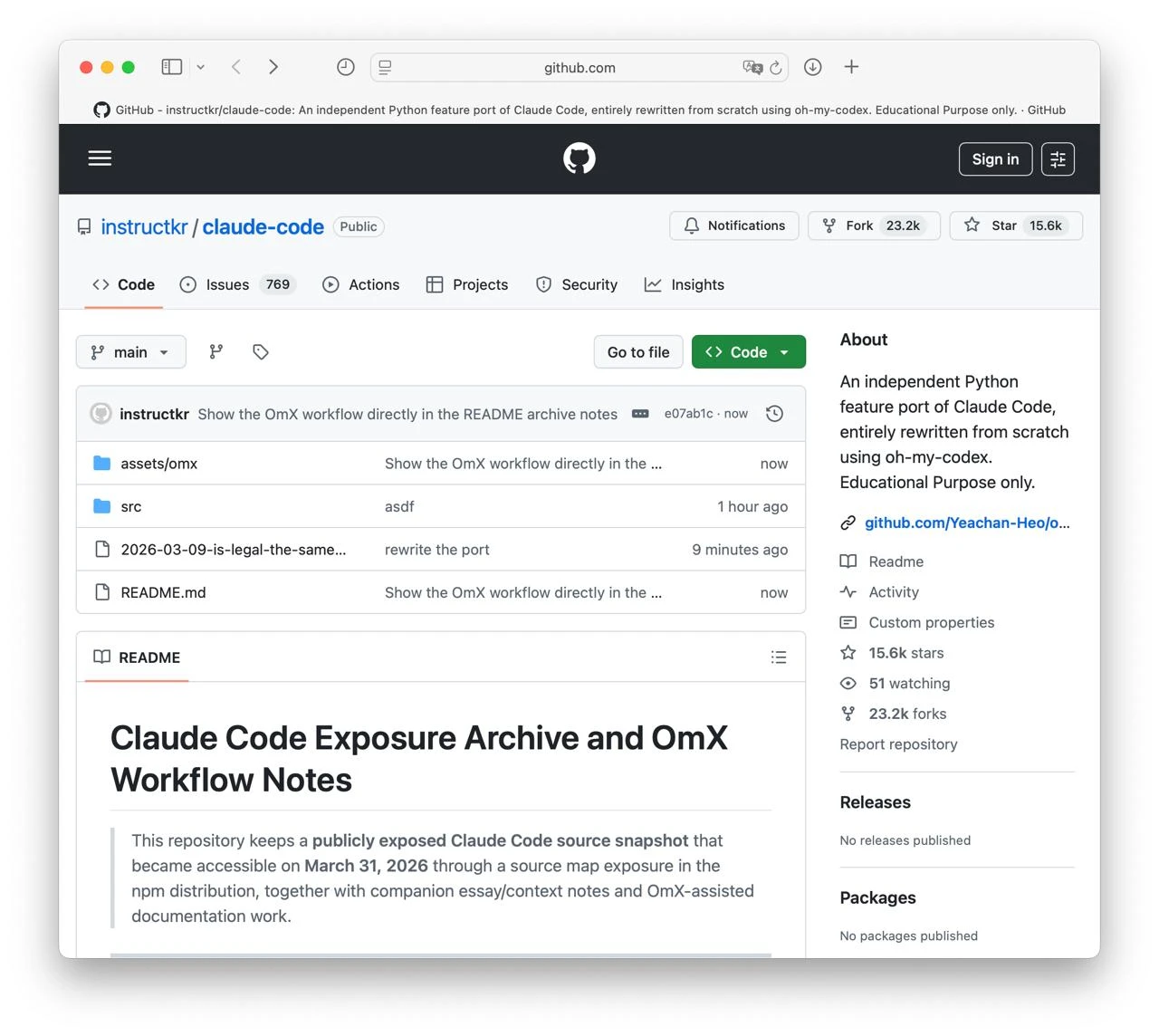Expand the tab group dropdown chevron
The height and width of the screenshot is (1036, 1159).
pos(201,67)
